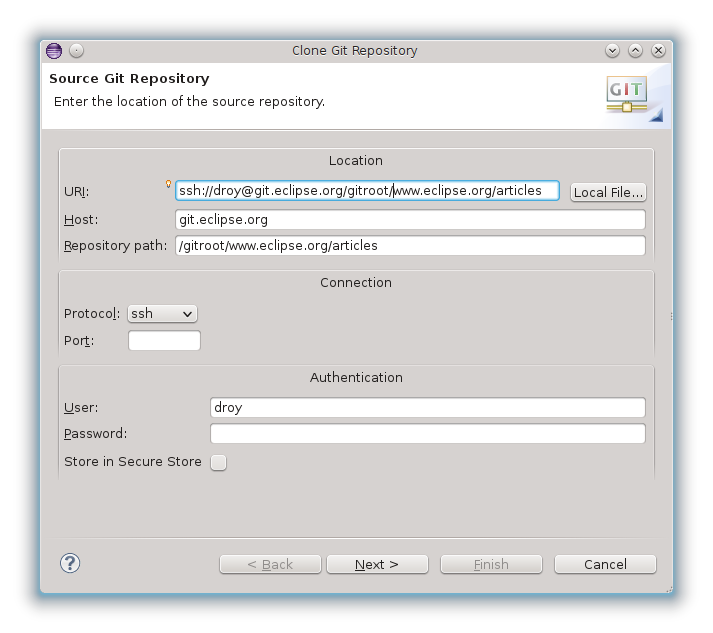Toggle Store in Secure Store checkbox
The height and width of the screenshot is (633, 713).
tap(218, 462)
